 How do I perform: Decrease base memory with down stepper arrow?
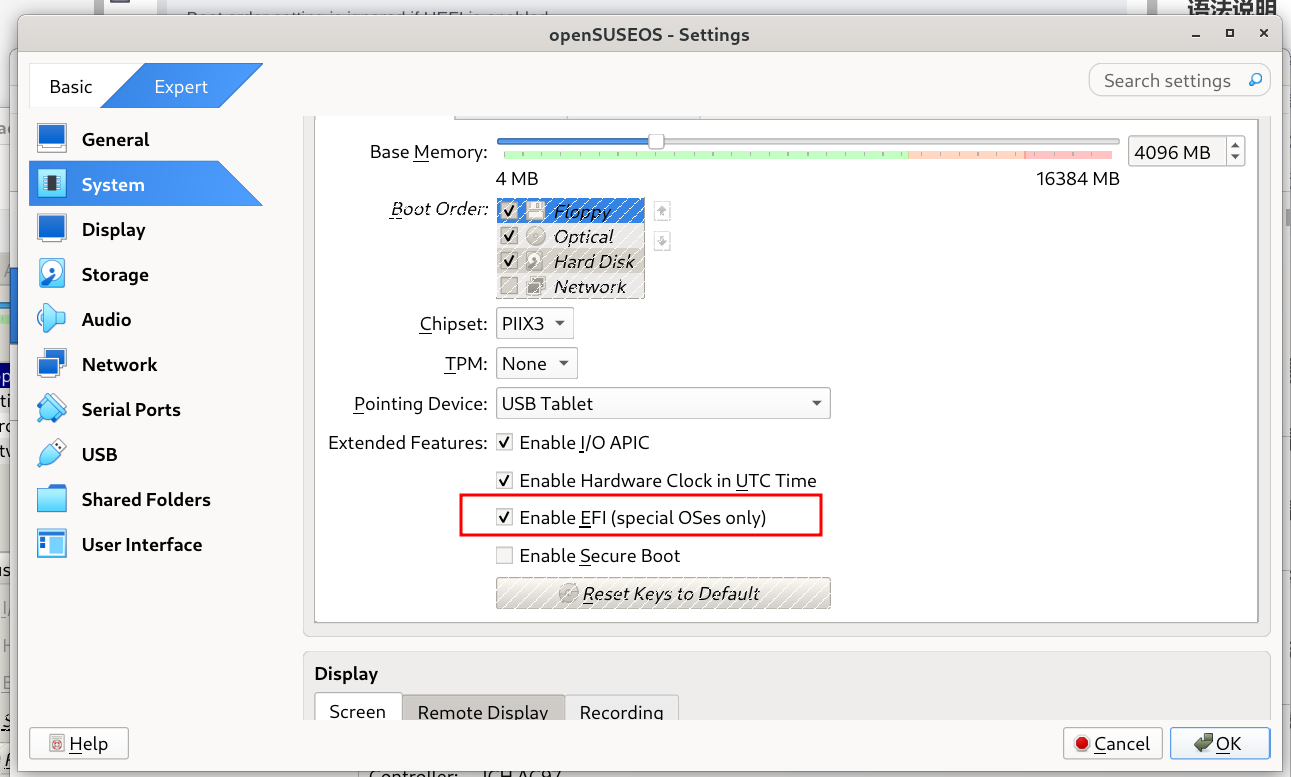[x=1236, y=158]
